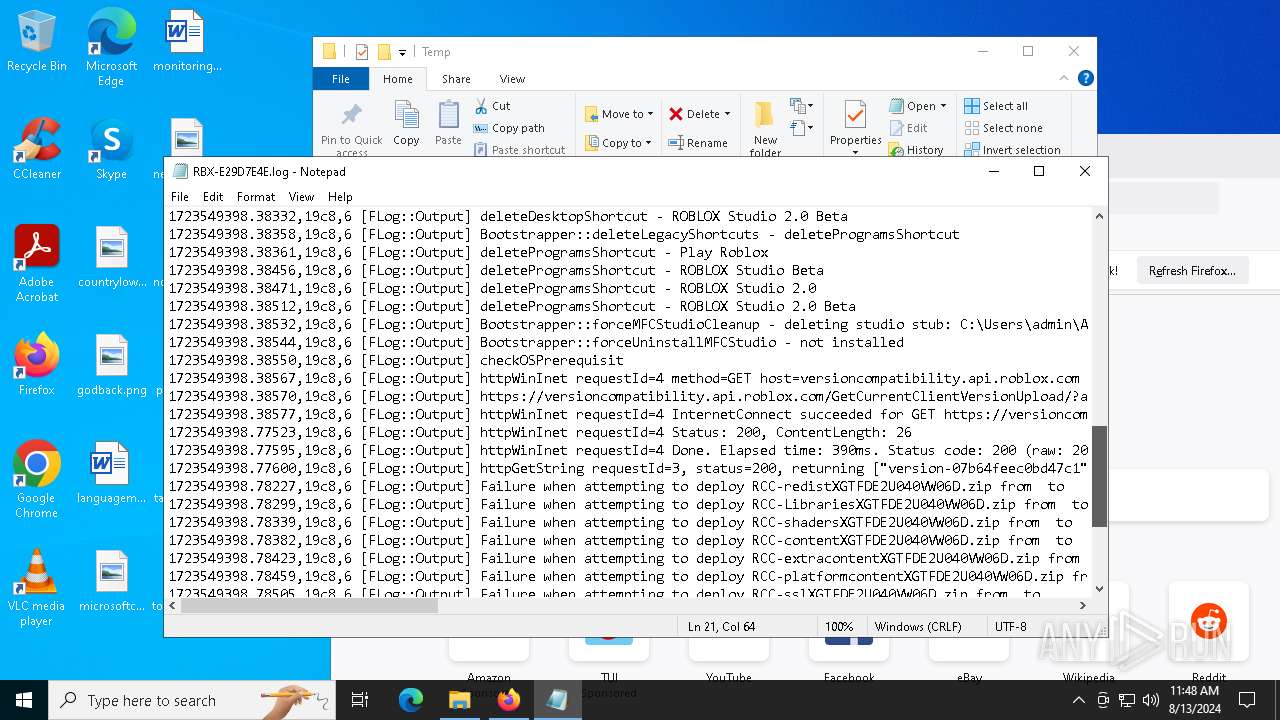Click Pin to Quick access in Explorer
Screen dimensions: 1280x720
[x=351, y=128]
